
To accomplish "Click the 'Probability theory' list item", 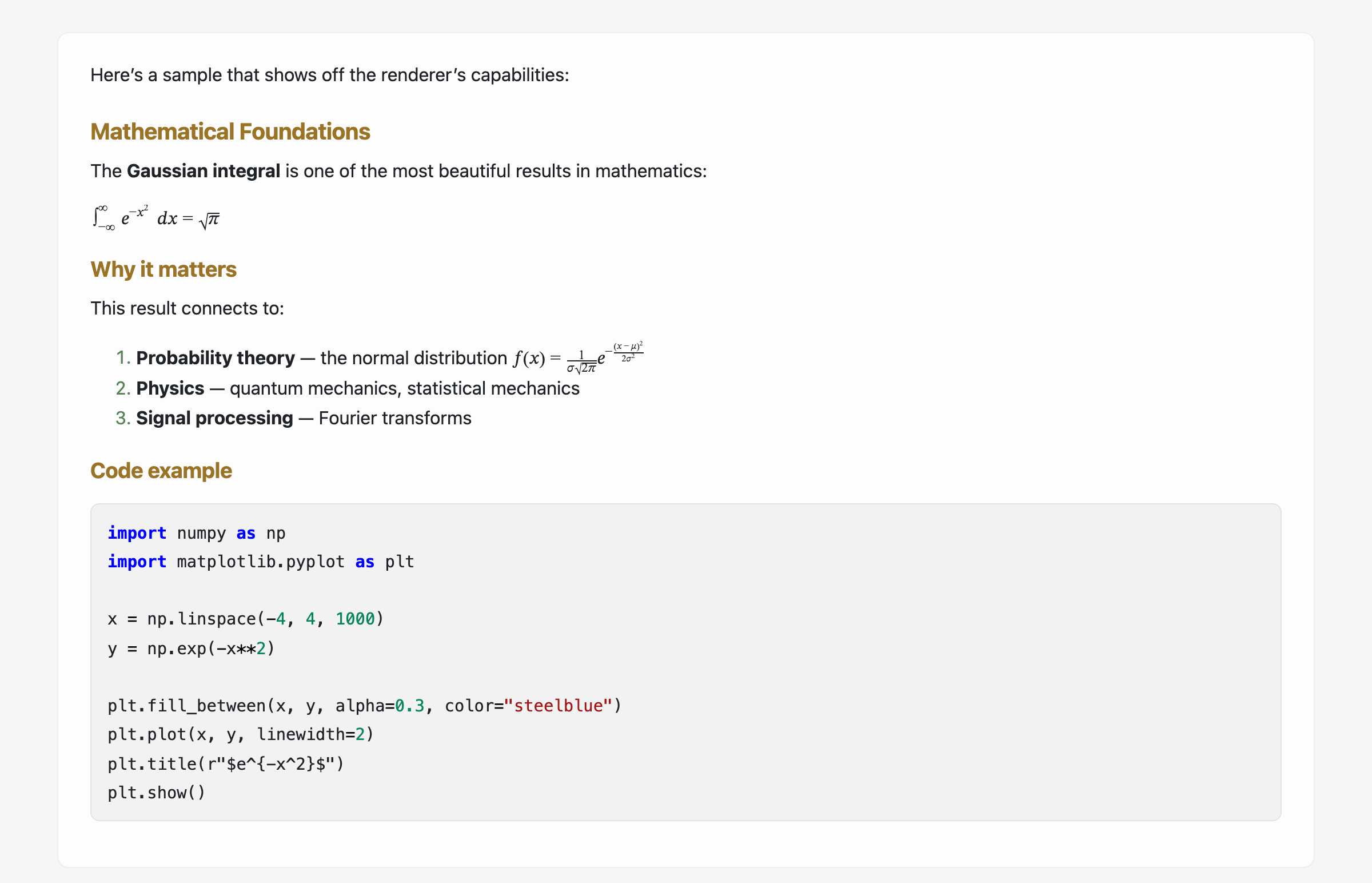I will [x=380, y=358].
